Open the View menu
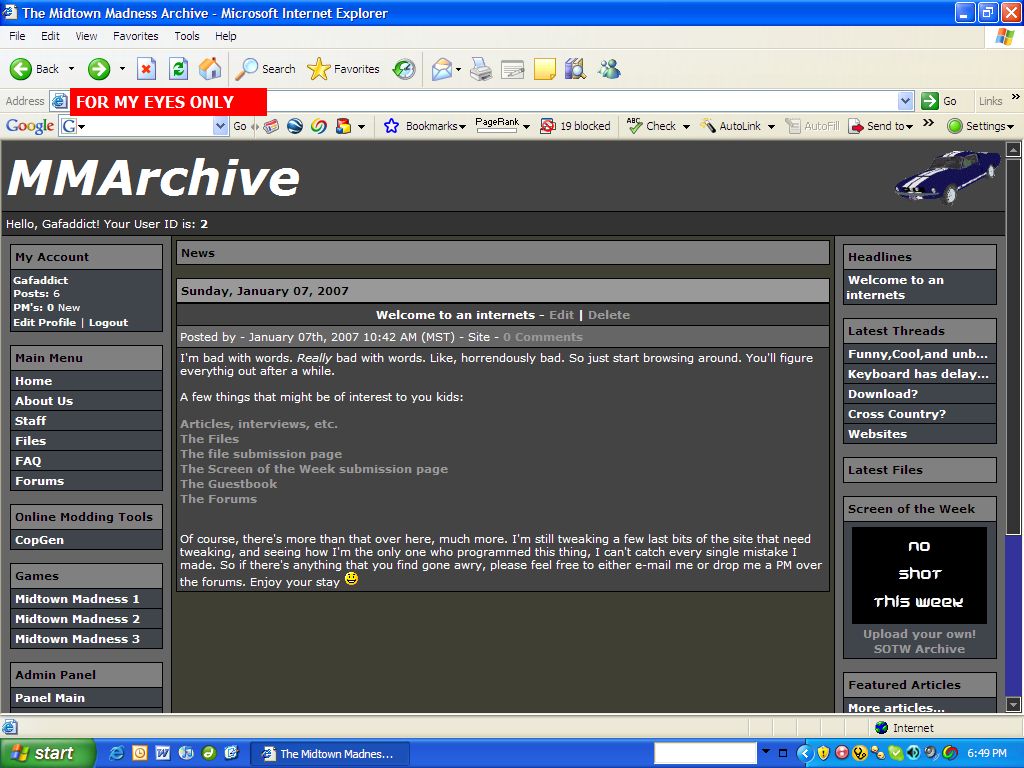This screenshot has height=768, width=1024. click(x=86, y=36)
